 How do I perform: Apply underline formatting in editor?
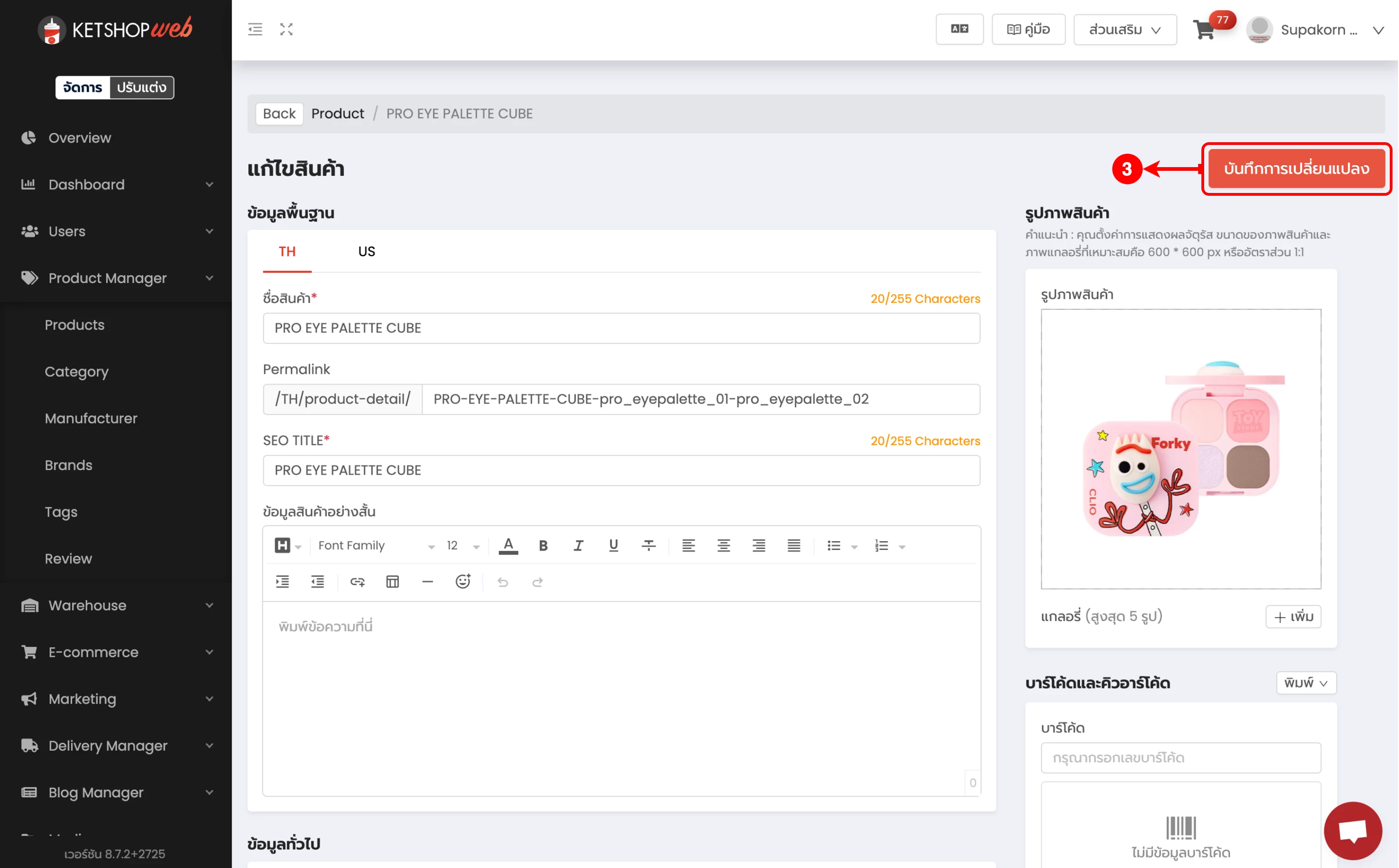(x=613, y=545)
